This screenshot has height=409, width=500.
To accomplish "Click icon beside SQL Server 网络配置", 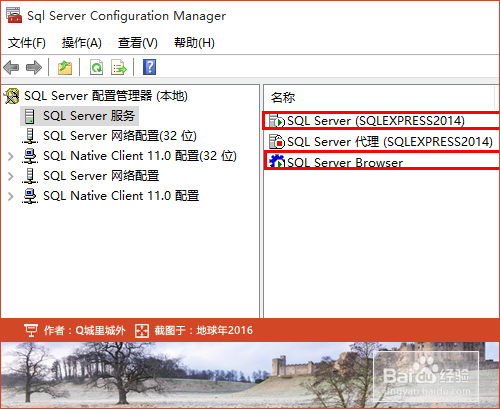I will pos(30,176).
